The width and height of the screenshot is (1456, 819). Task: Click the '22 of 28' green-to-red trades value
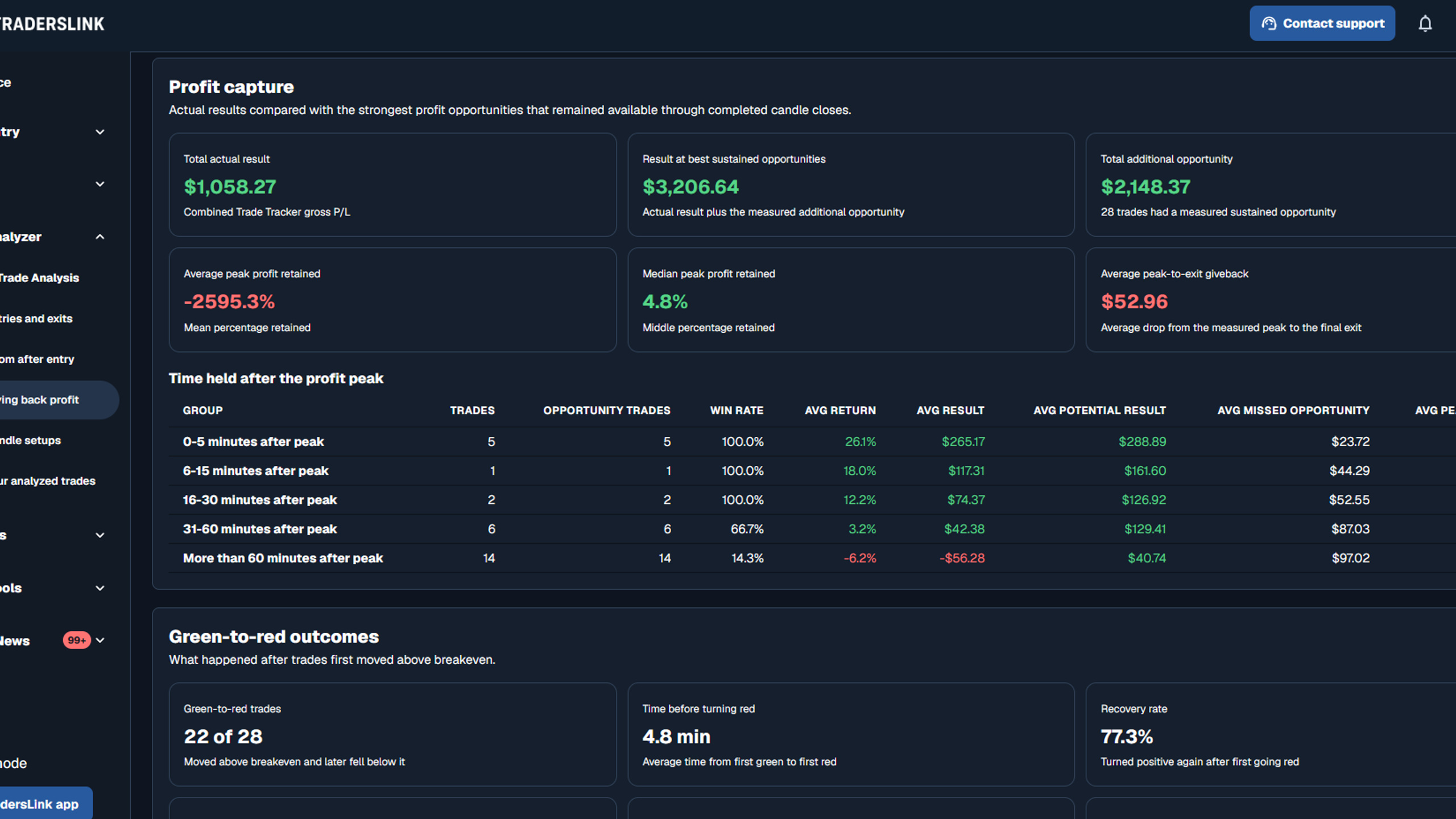pos(223,737)
